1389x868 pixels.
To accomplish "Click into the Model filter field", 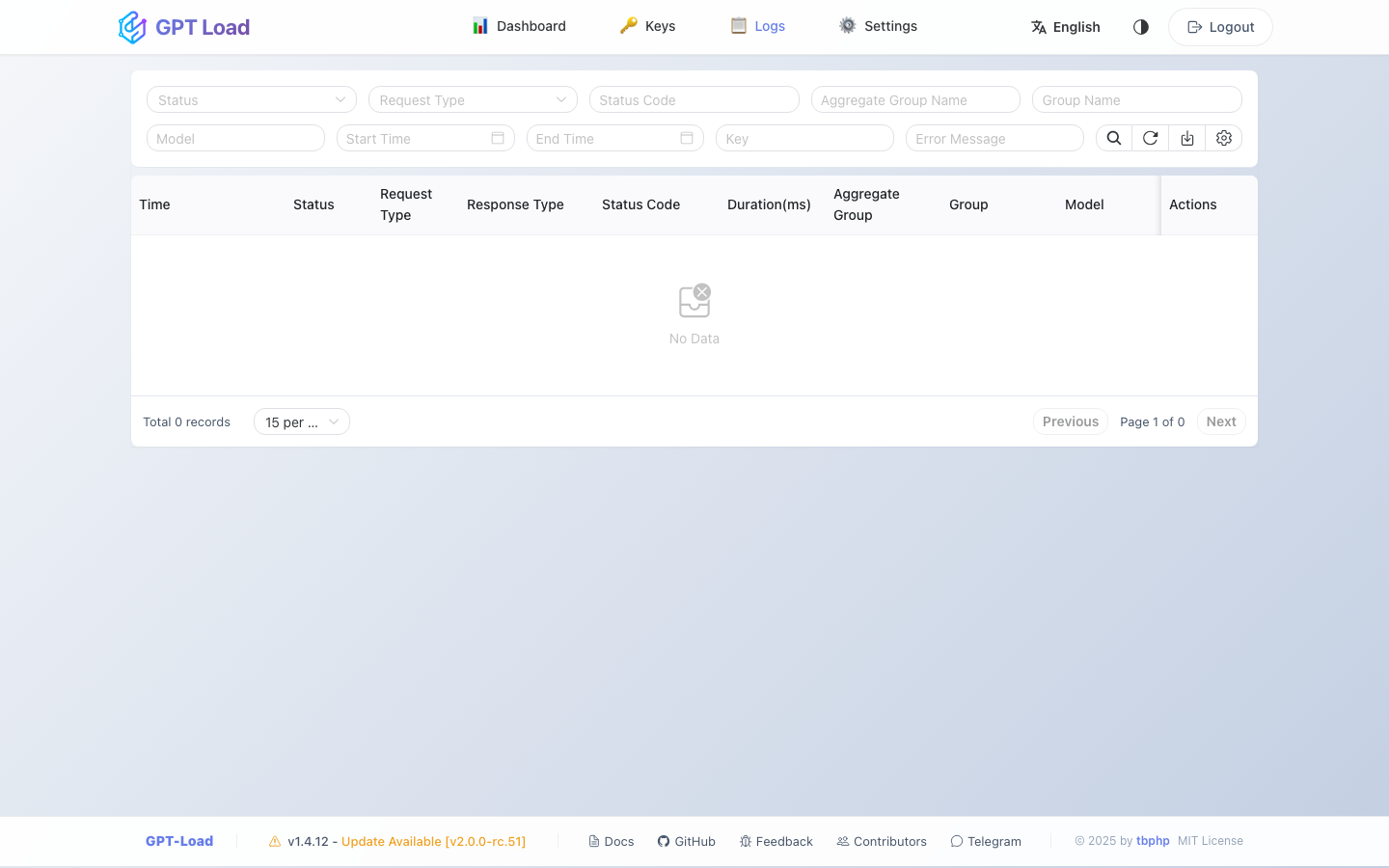I will pos(235,138).
